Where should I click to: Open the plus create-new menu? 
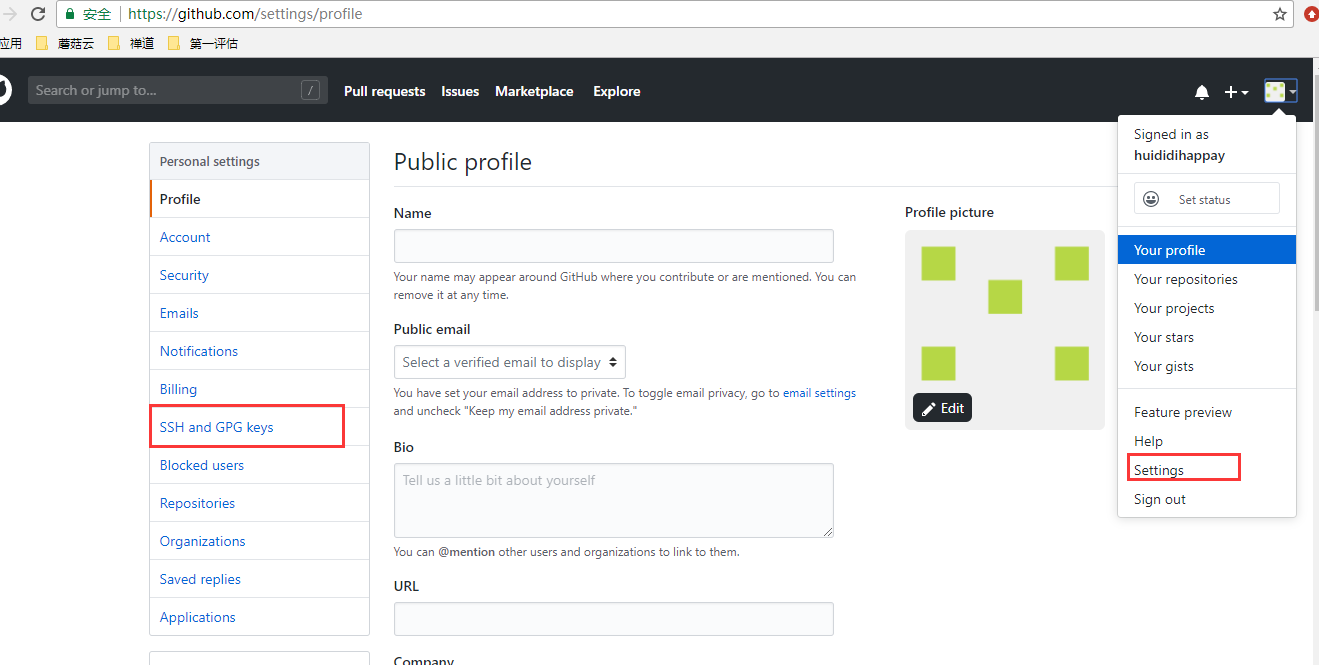click(1236, 92)
